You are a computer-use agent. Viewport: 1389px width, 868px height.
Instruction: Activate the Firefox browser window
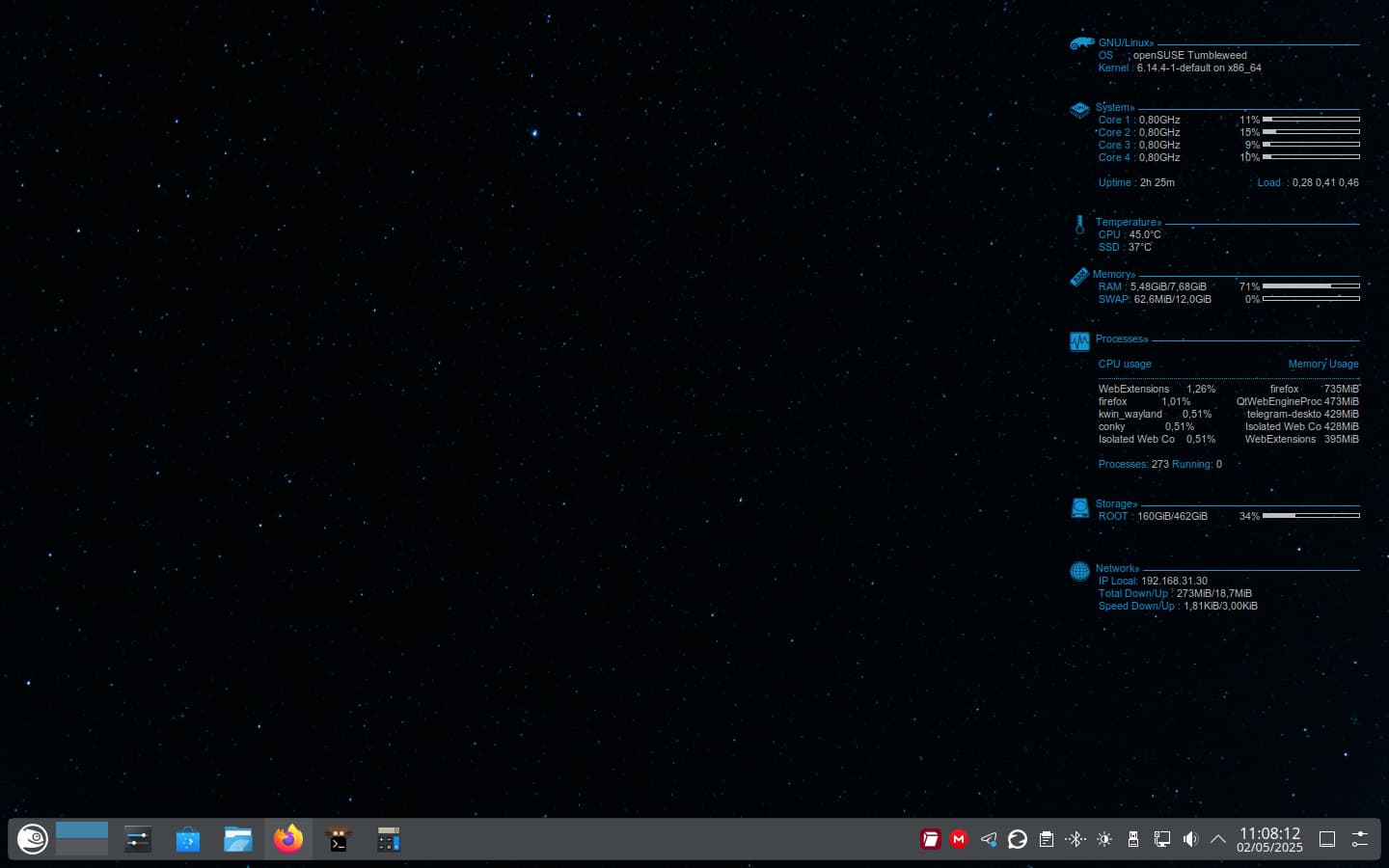[288, 839]
